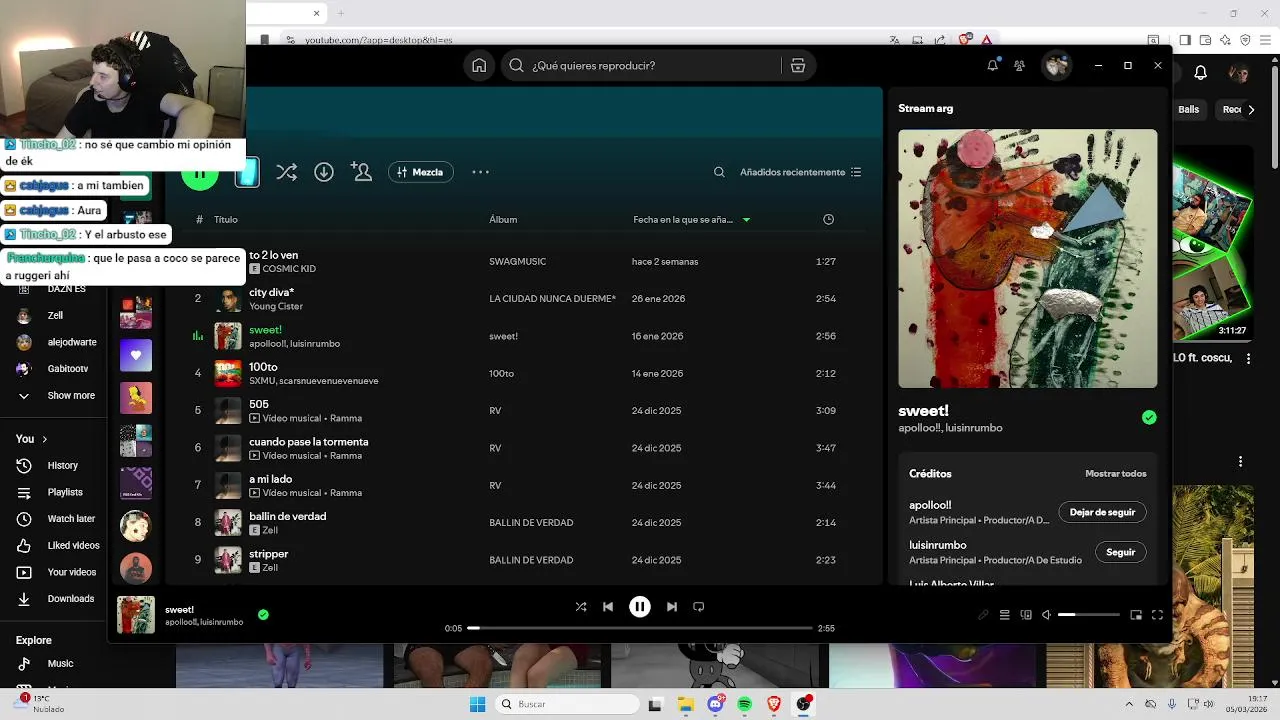1280x720 pixels.
Task: Show hidden icons in Windows tray chevron
Action: point(1129,704)
